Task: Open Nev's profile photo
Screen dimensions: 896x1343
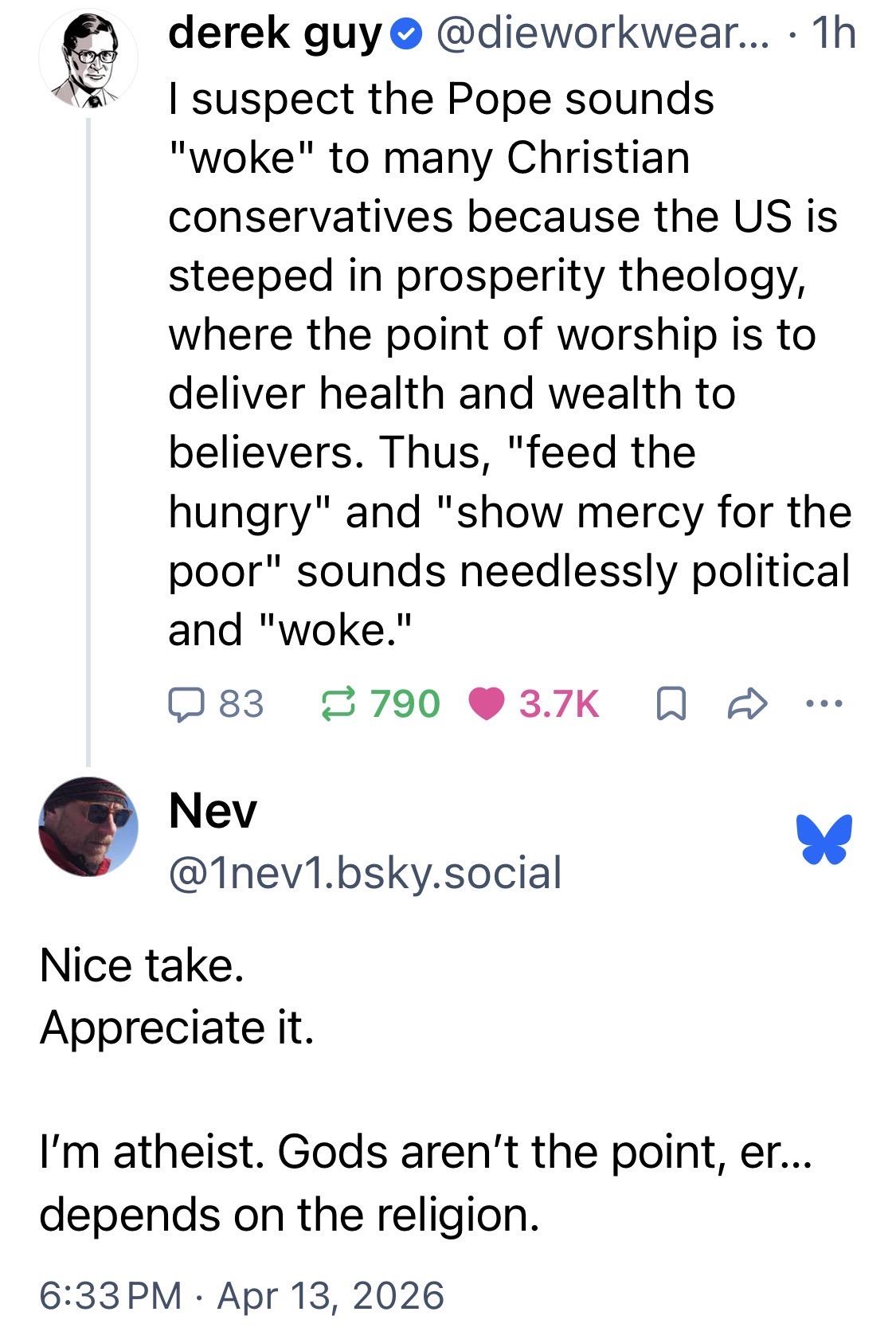Action: tap(88, 826)
